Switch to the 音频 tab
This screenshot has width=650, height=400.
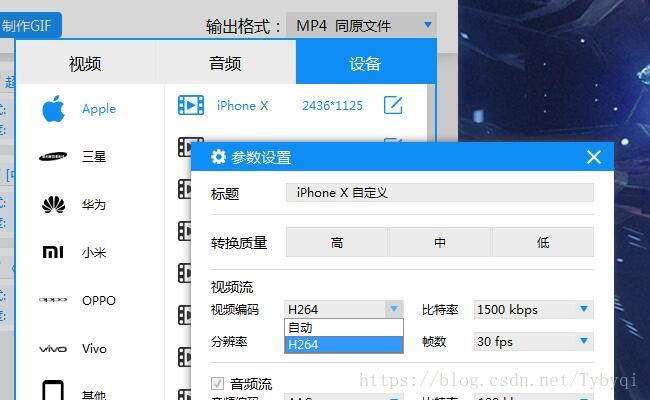click(x=225, y=63)
